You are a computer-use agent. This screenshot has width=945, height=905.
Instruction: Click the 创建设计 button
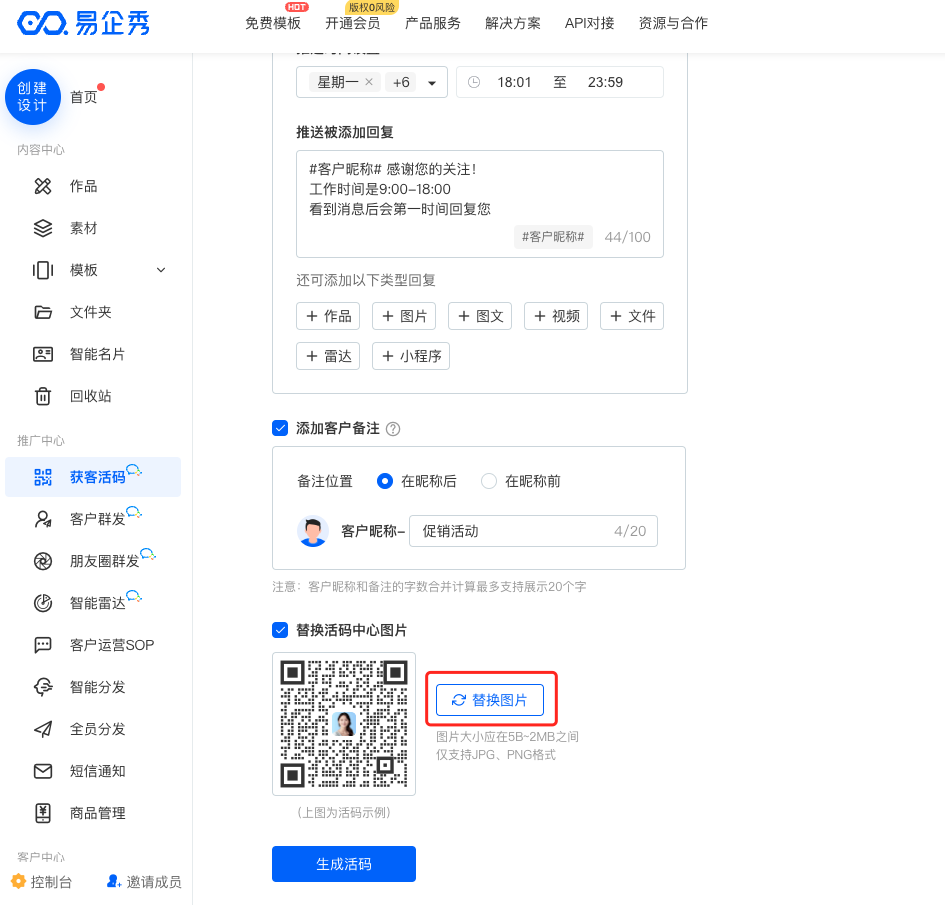pos(33,97)
